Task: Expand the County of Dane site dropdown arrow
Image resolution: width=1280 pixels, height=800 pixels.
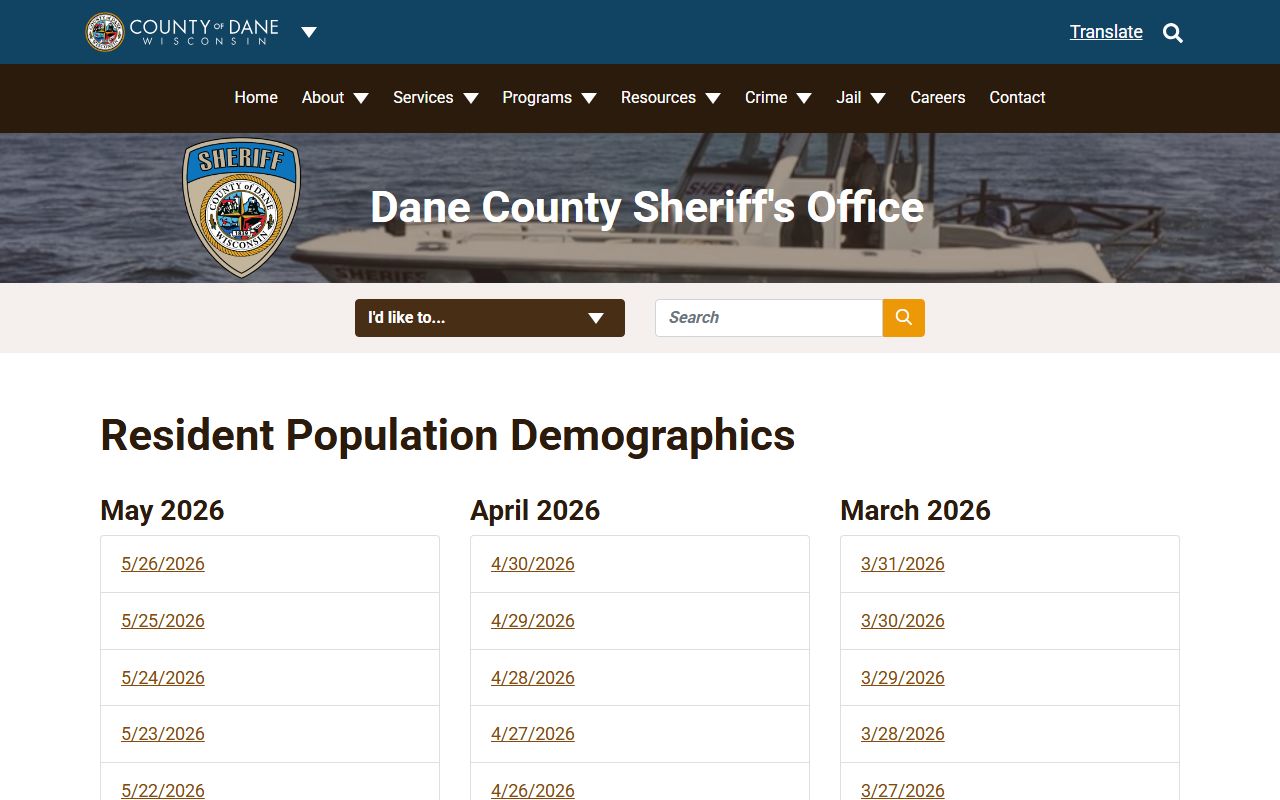Action: (309, 32)
